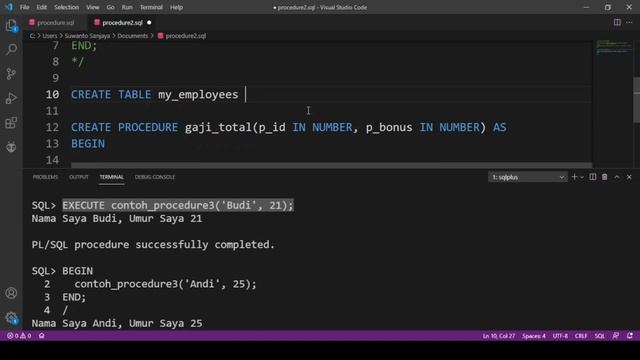This screenshot has width=640, height=360.
Task: Select the Terminal panel tab
Action: click(111, 177)
